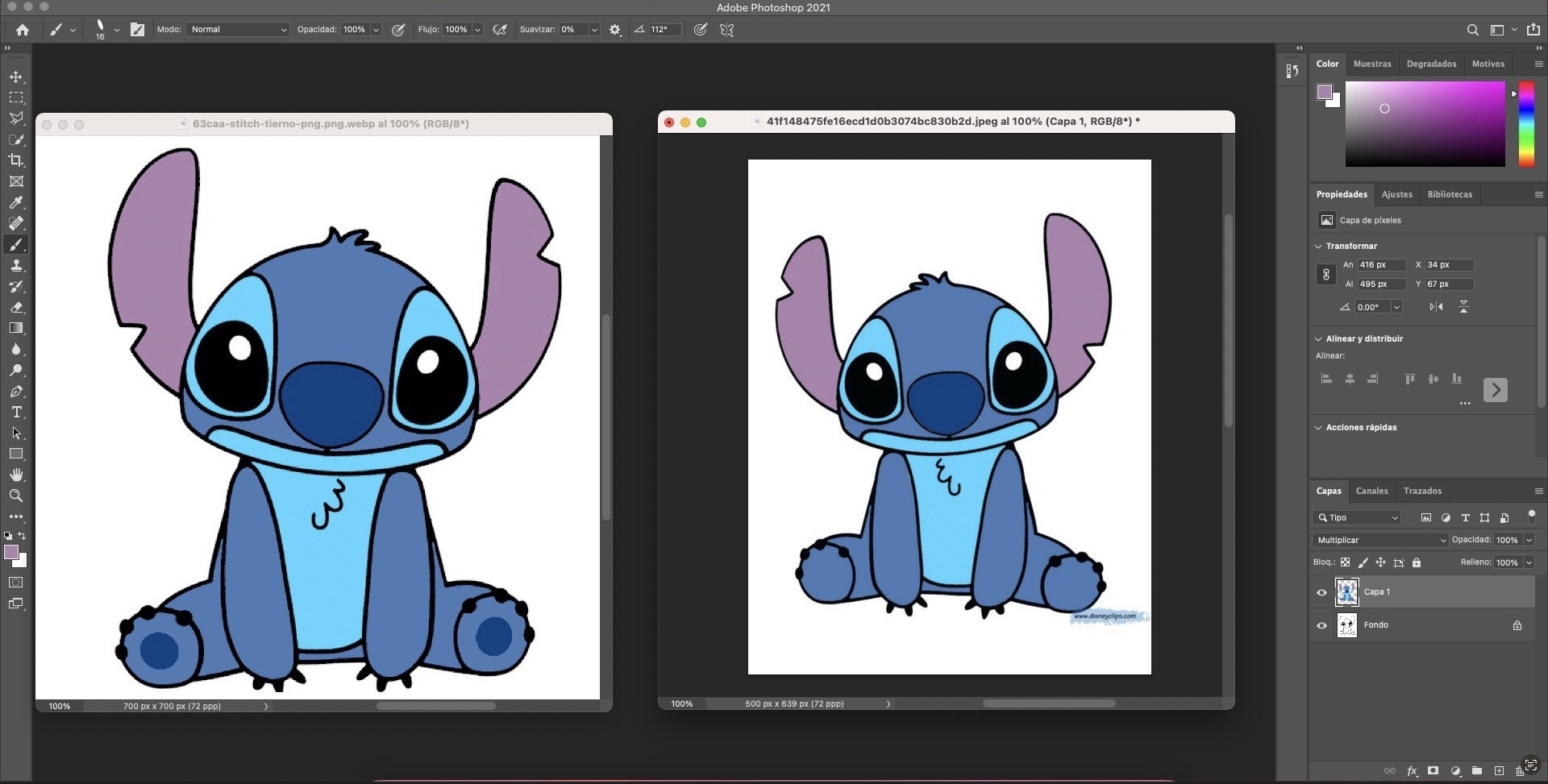1548x784 pixels.
Task: Select the Rectangle shape tool
Action: (16, 454)
